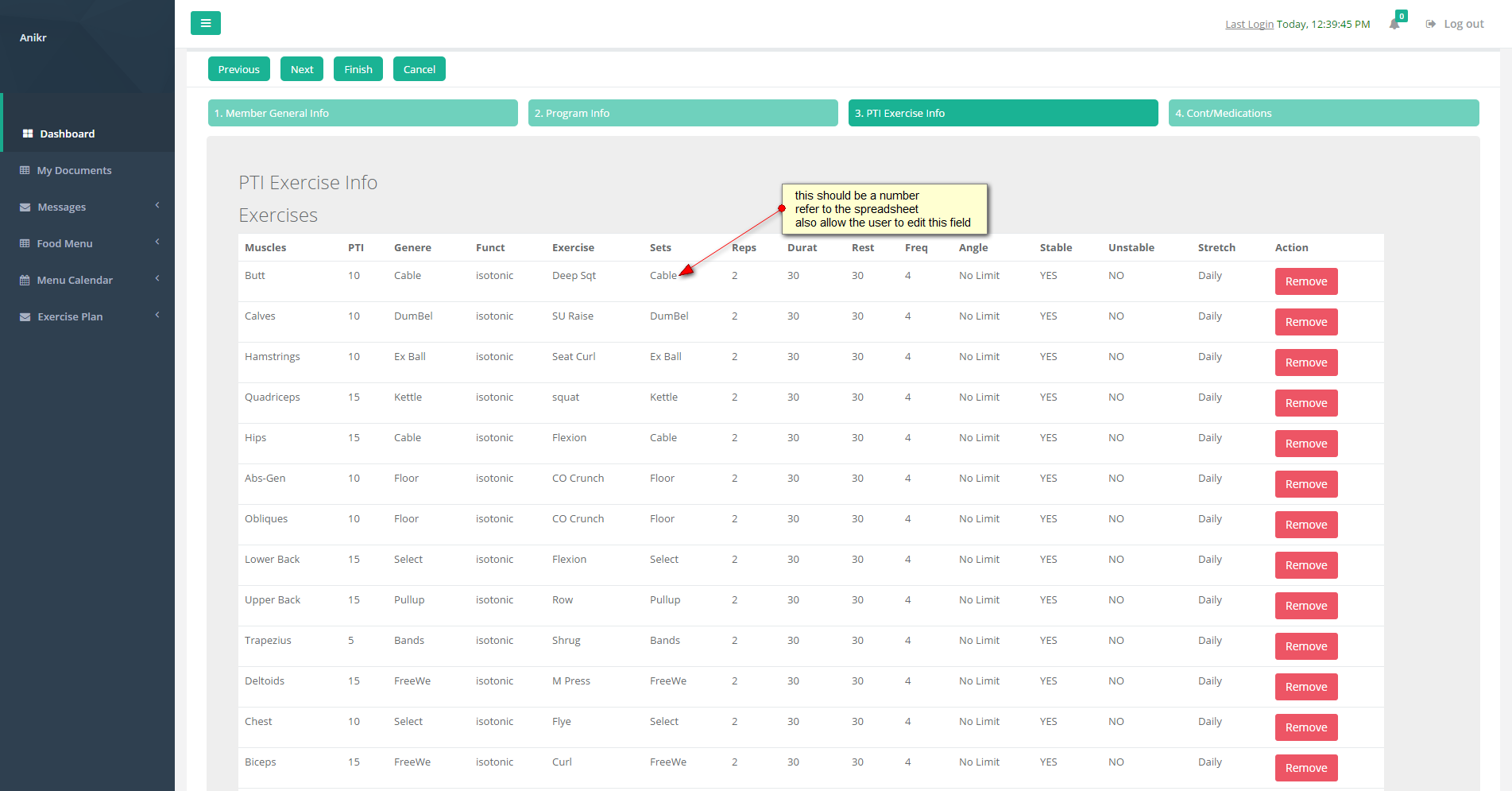This screenshot has height=791, width=1512.
Task: Expand the Food Menu chevron
Action: tap(157, 242)
